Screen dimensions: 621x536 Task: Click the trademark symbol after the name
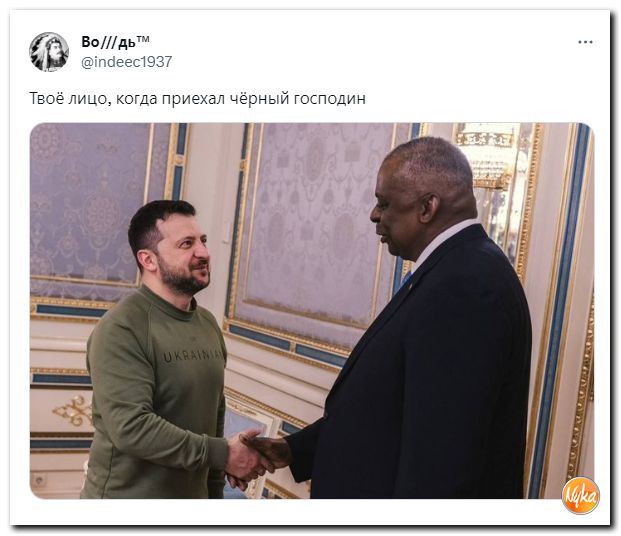click(x=143, y=39)
